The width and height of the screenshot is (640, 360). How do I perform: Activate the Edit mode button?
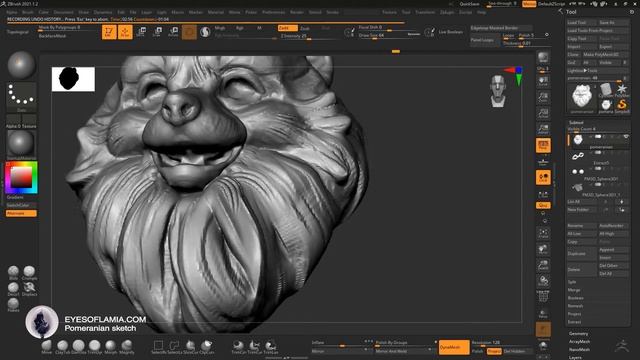[109, 32]
